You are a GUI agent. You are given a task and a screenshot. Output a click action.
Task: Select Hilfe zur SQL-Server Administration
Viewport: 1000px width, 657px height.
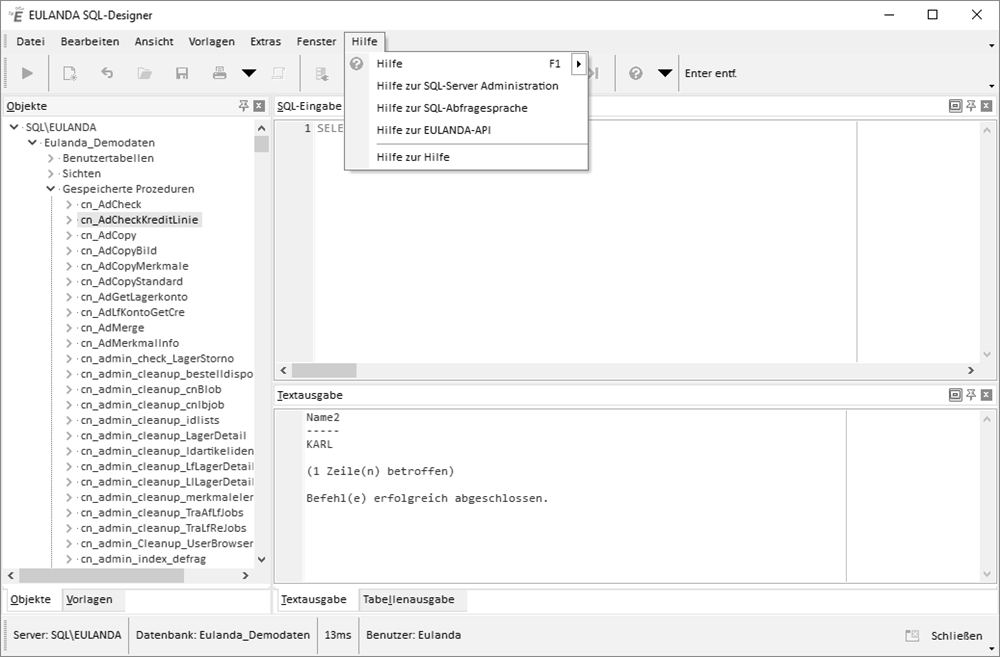tap(467, 86)
